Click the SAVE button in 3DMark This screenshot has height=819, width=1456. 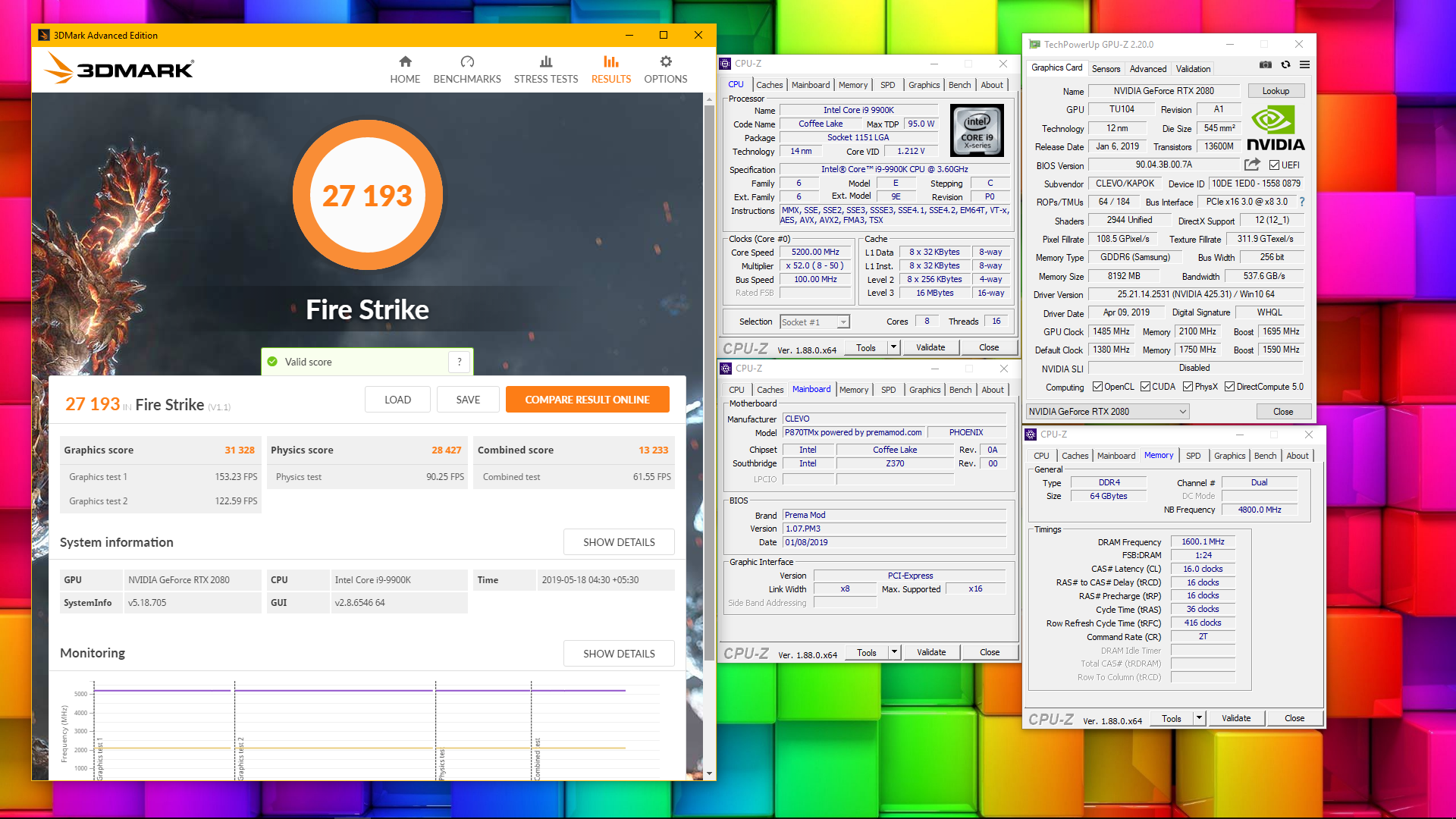point(468,400)
